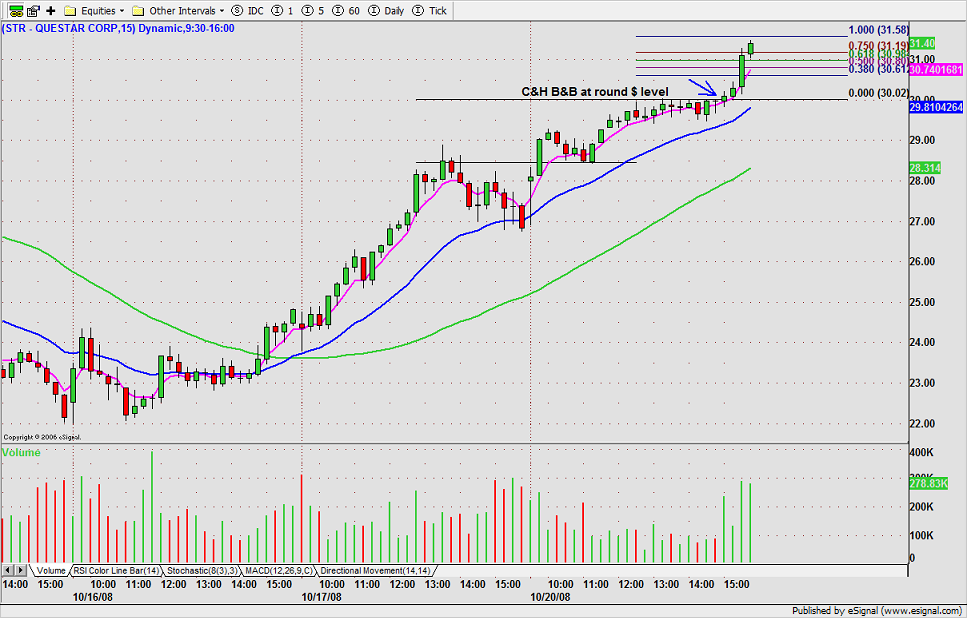Click the 10/16/08 date label
The width and height of the screenshot is (967, 618).
(93, 597)
